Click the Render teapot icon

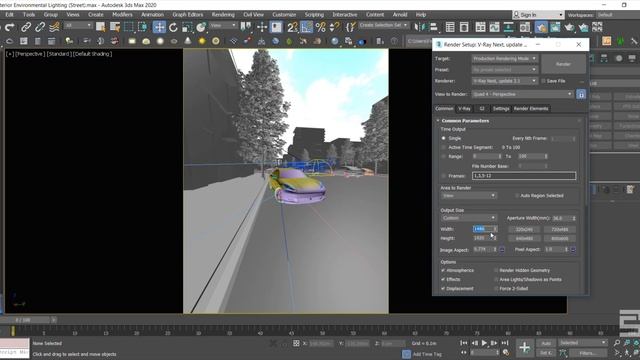[569, 27]
